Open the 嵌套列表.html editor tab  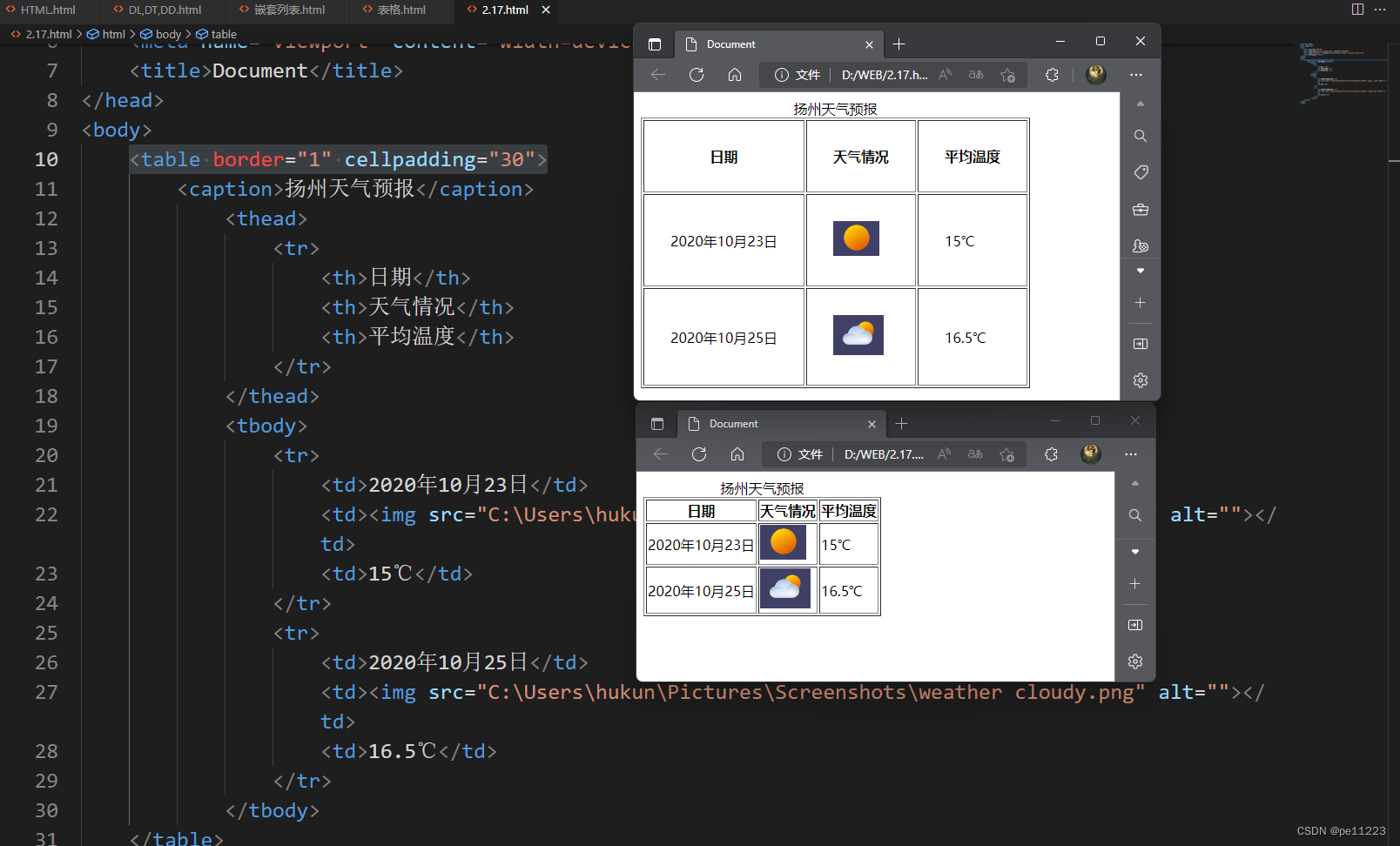coord(282,10)
